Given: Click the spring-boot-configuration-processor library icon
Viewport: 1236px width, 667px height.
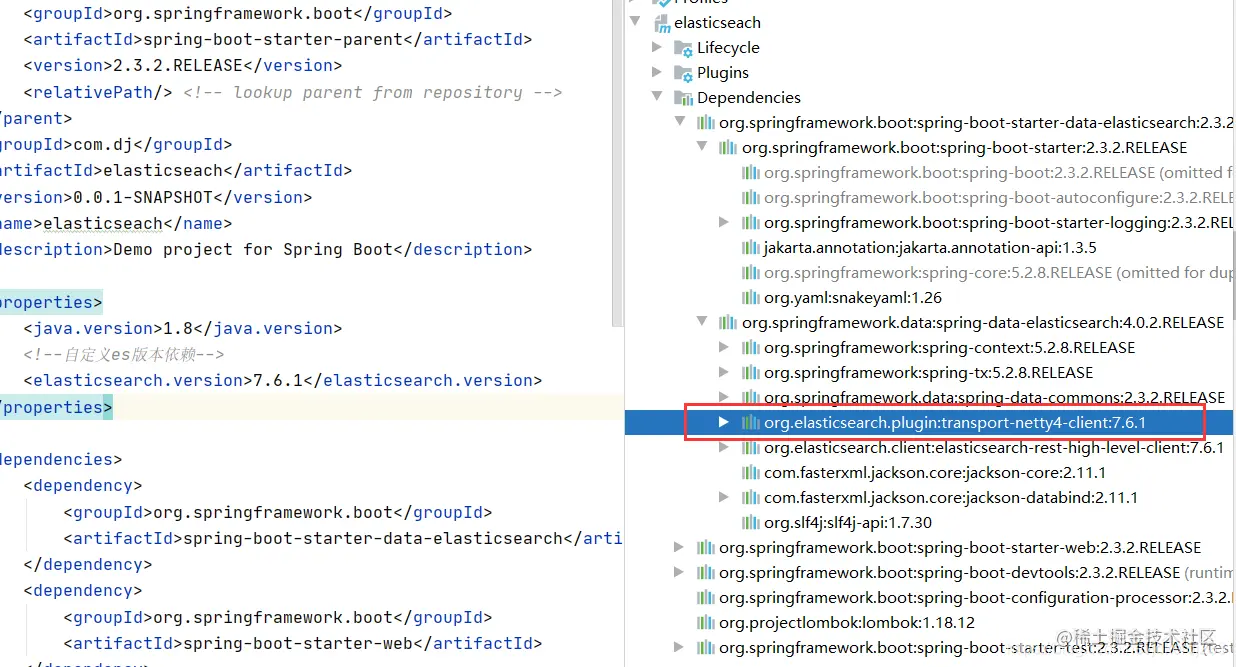Looking at the screenshot, I should click(706, 597).
